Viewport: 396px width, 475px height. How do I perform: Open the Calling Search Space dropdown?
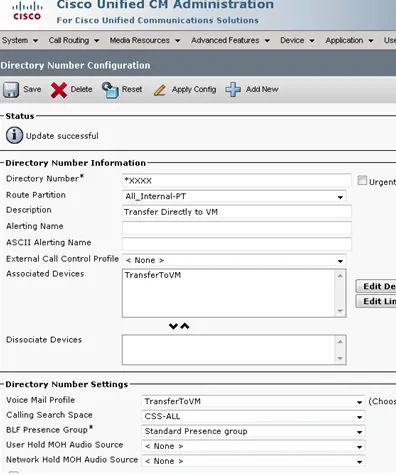(253, 416)
